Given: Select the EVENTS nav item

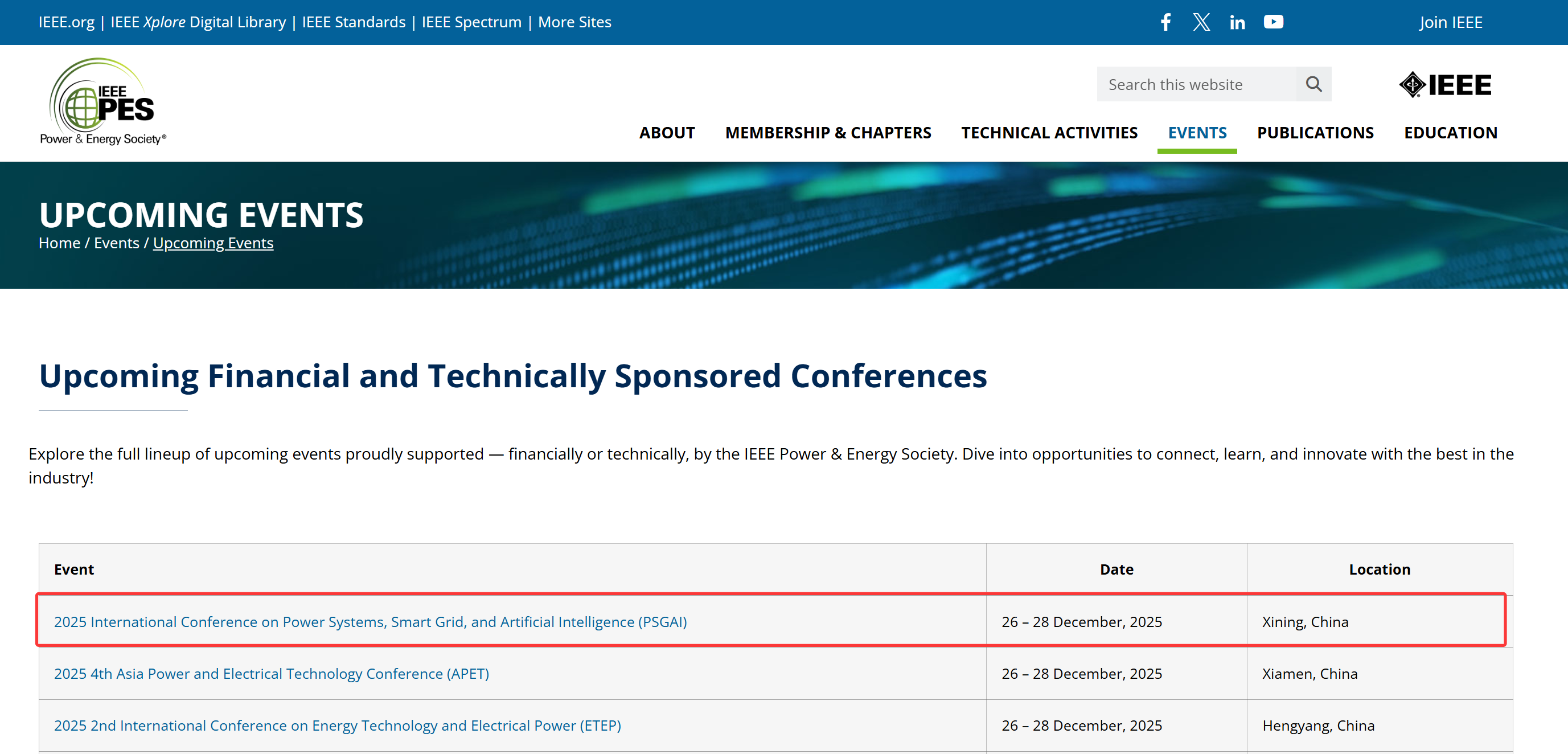Looking at the screenshot, I should (1197, 133).
